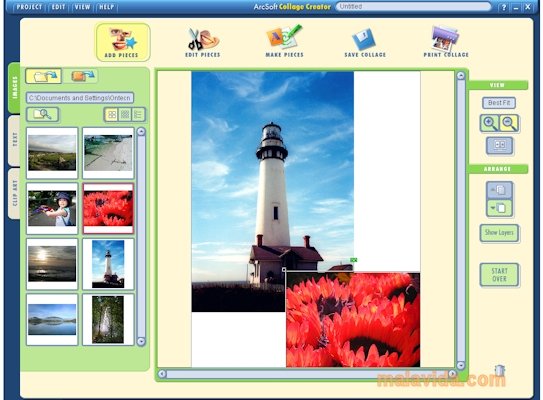Click the actual size view icon

[x=499, y=145]
